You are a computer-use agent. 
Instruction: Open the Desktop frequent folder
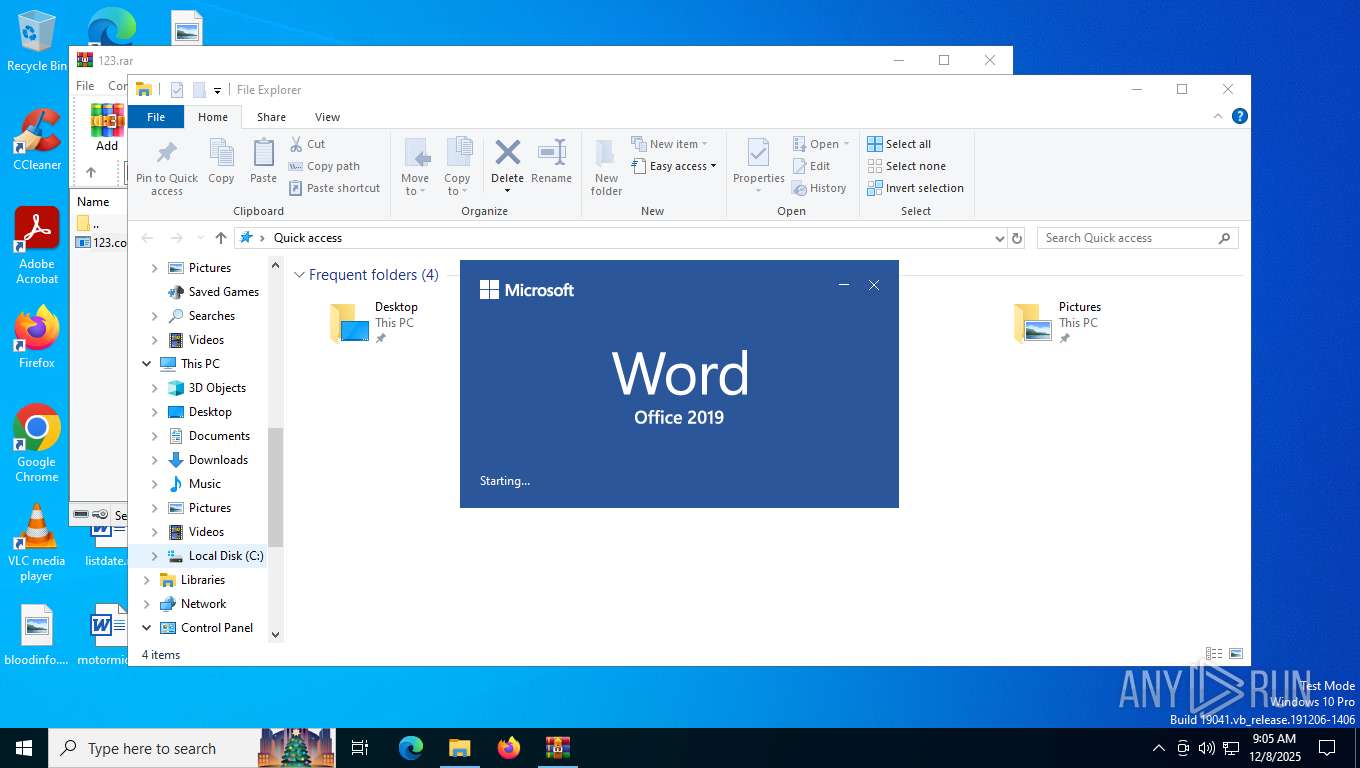coord(375,322)
